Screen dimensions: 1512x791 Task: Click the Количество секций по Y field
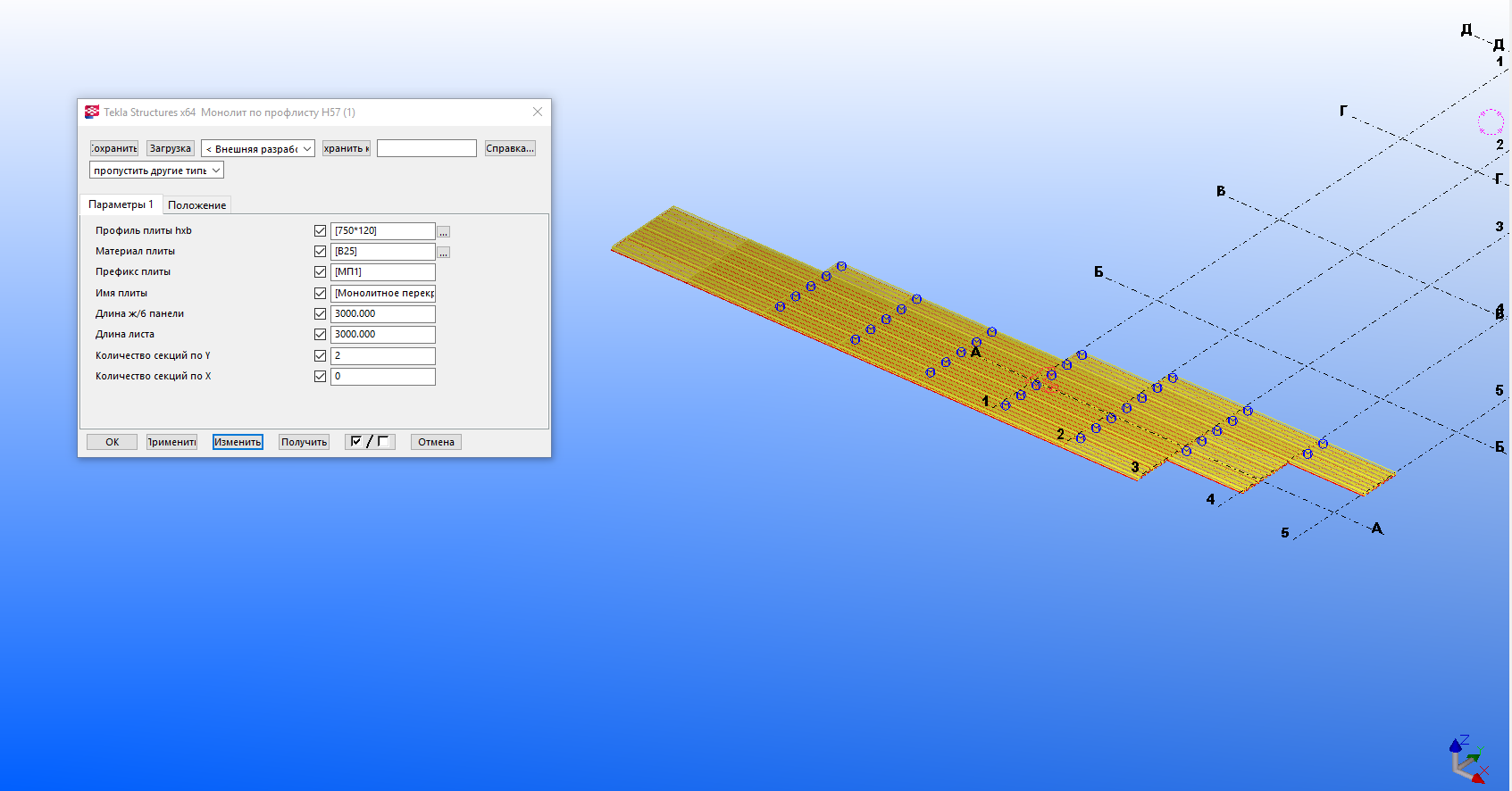click(383, 356)
